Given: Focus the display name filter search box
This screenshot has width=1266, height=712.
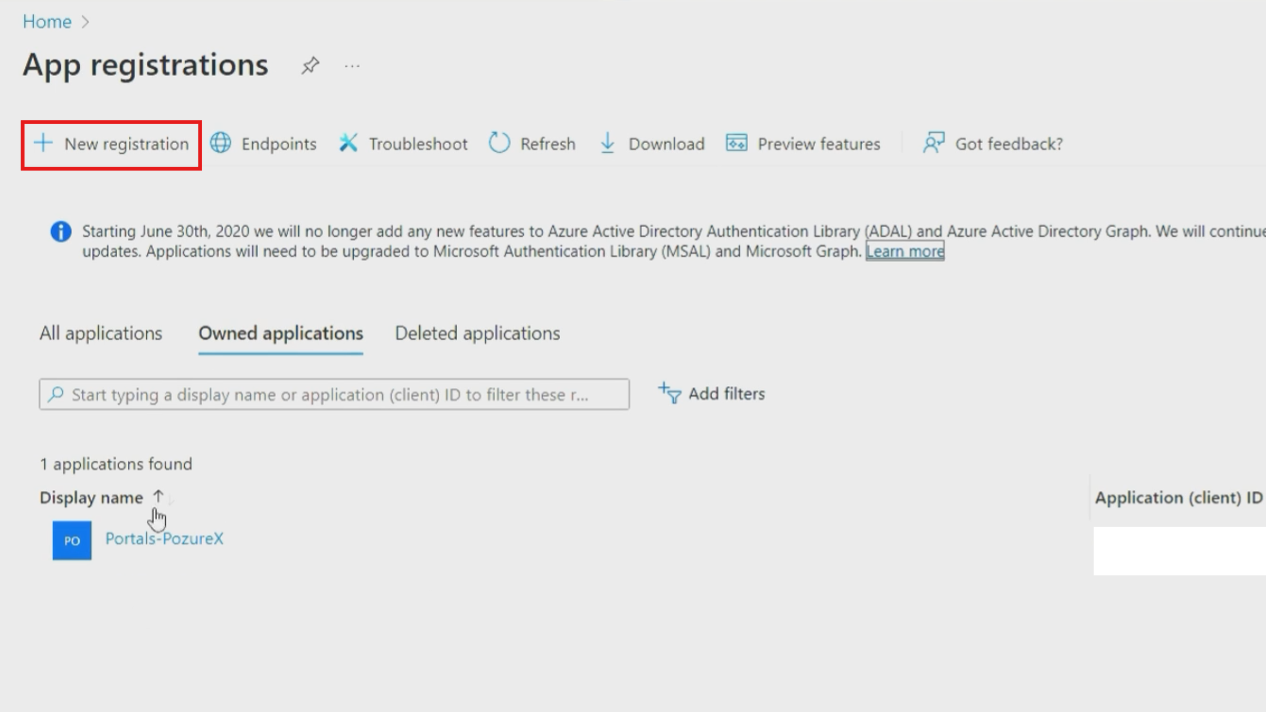Looking at the screenshot, I should [x=334, y=394].
